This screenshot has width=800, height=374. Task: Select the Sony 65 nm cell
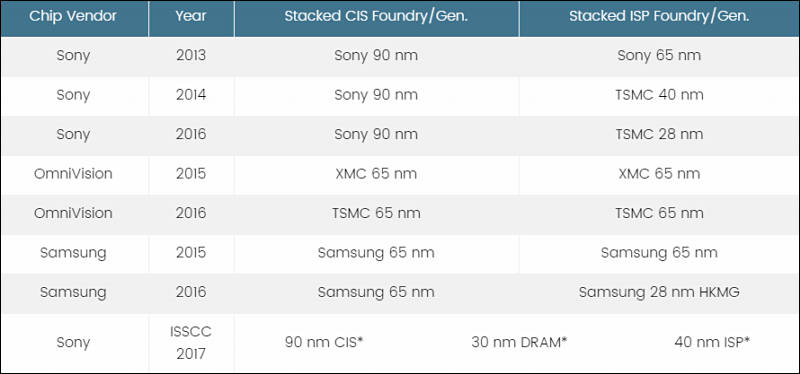pos(659,56)
